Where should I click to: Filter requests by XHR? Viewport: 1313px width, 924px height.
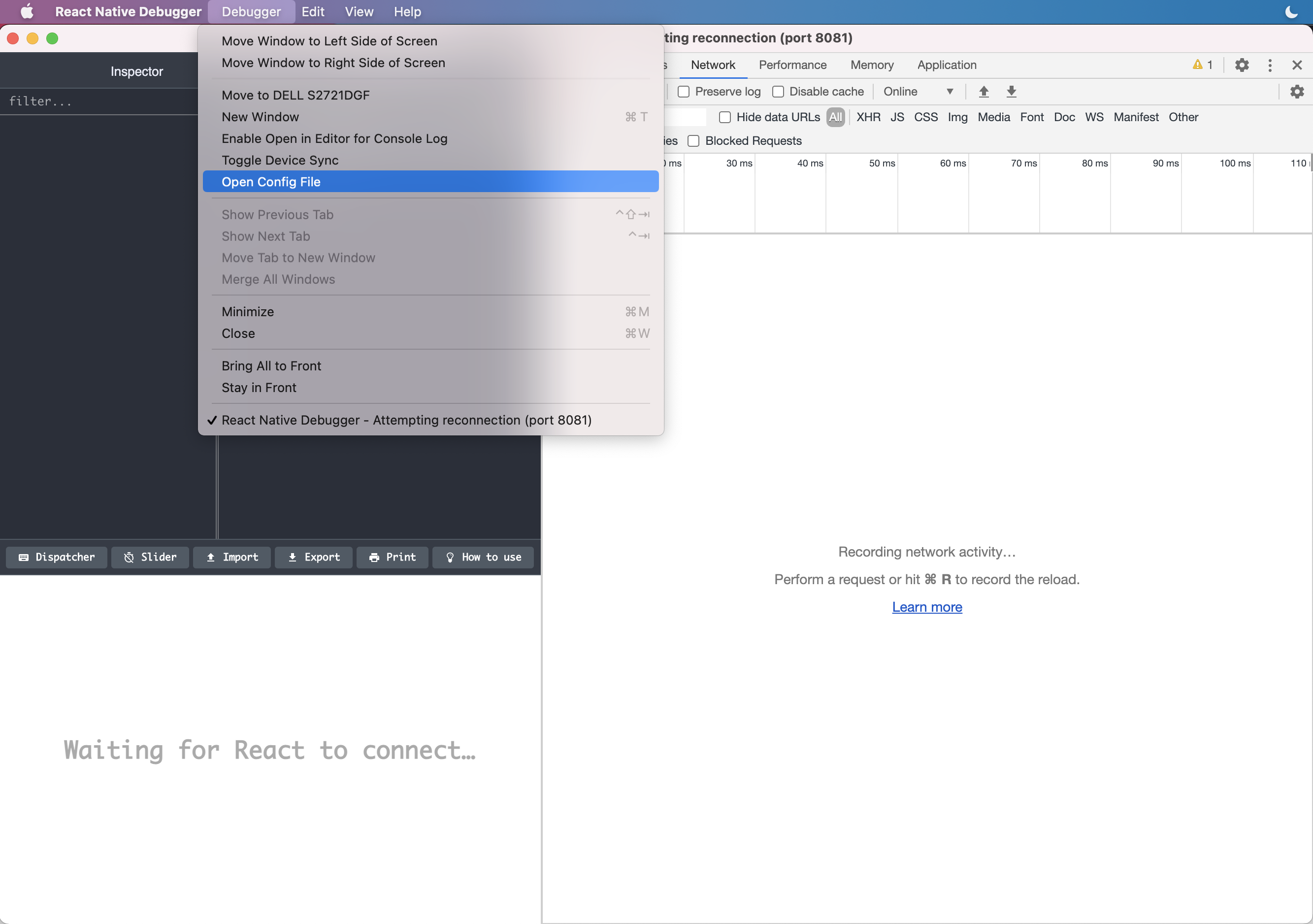(x=868, y=117)
